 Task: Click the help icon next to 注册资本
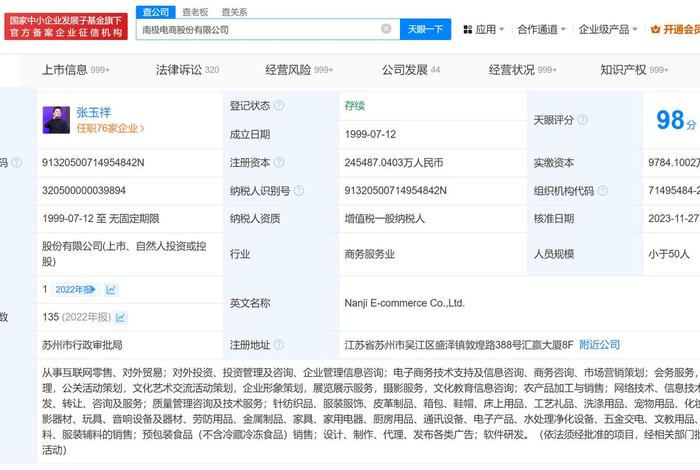pyautogui.click(x=279, y=162)
